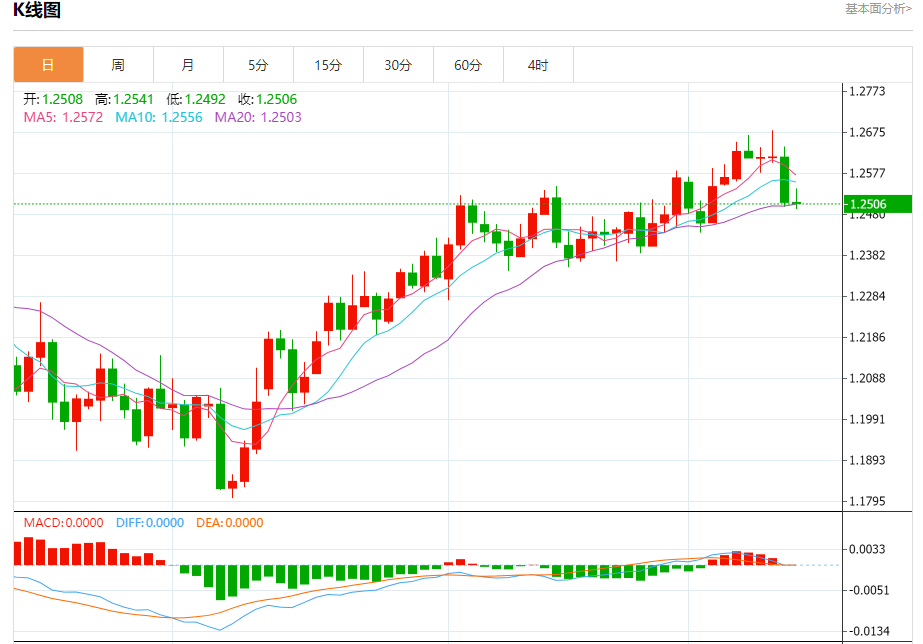The image size is (923, 644).
Task: Click the MACD:0.0000 label
Action: 64,523
